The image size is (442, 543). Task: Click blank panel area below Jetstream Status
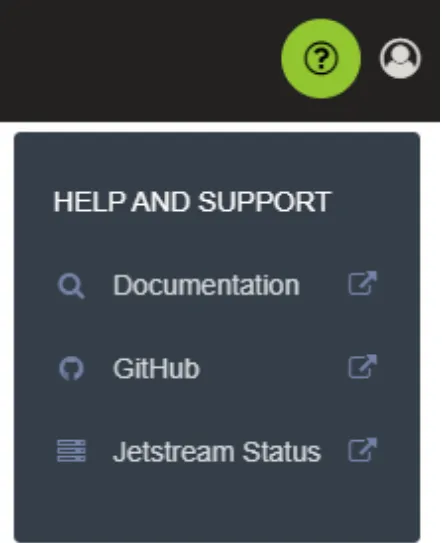[217, 506]
